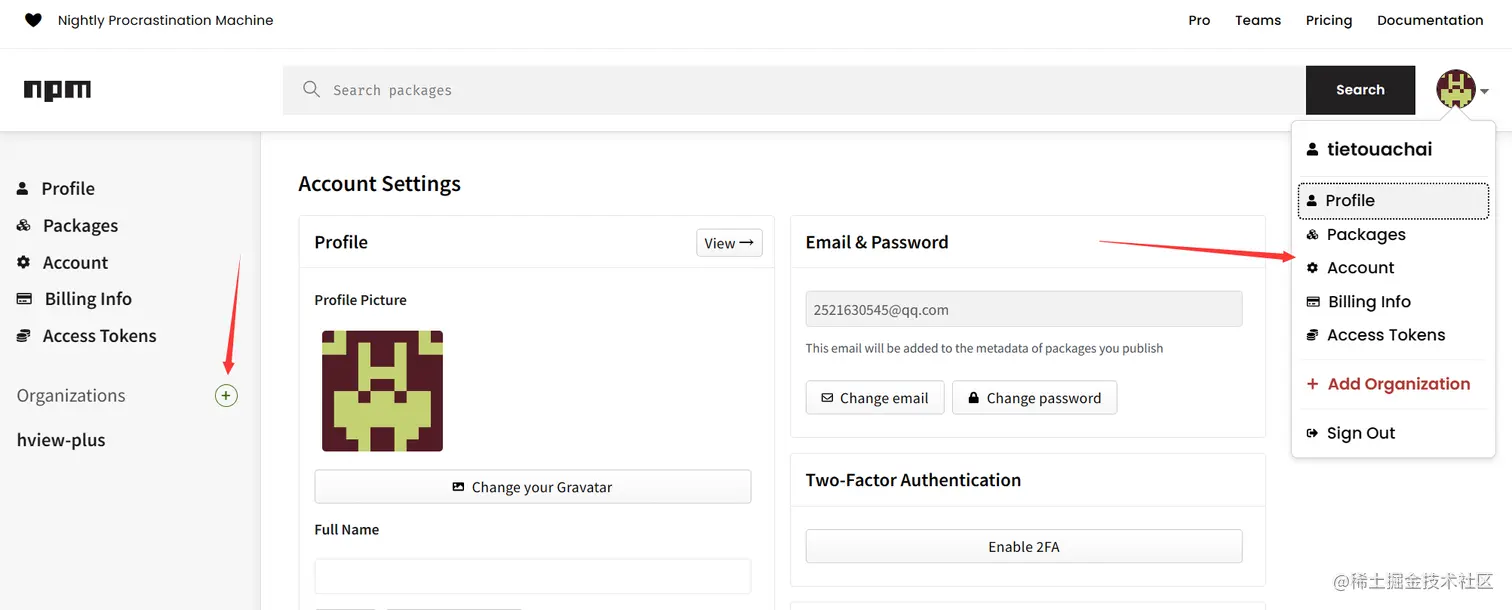This screenshot has height=610, width=1512.
Task: Click the npm logo
Action: pyautogui.click(x=57, y=90)
